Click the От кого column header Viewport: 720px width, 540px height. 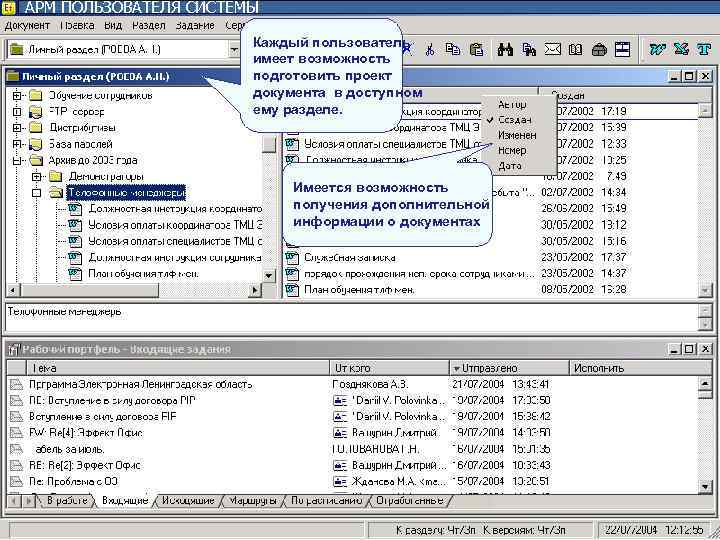[x=389, y=368]
